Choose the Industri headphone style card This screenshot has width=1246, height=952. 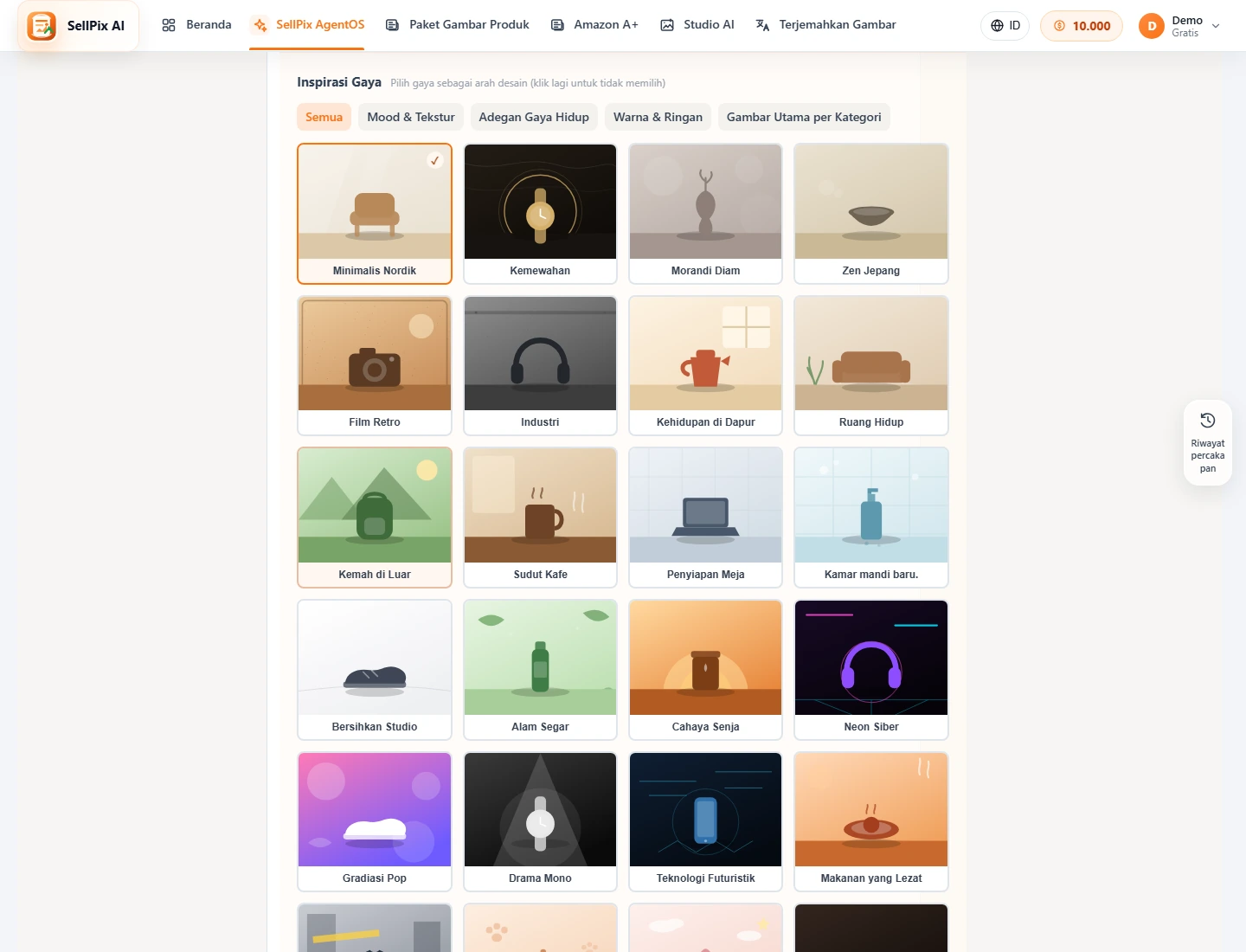point(540,365)
